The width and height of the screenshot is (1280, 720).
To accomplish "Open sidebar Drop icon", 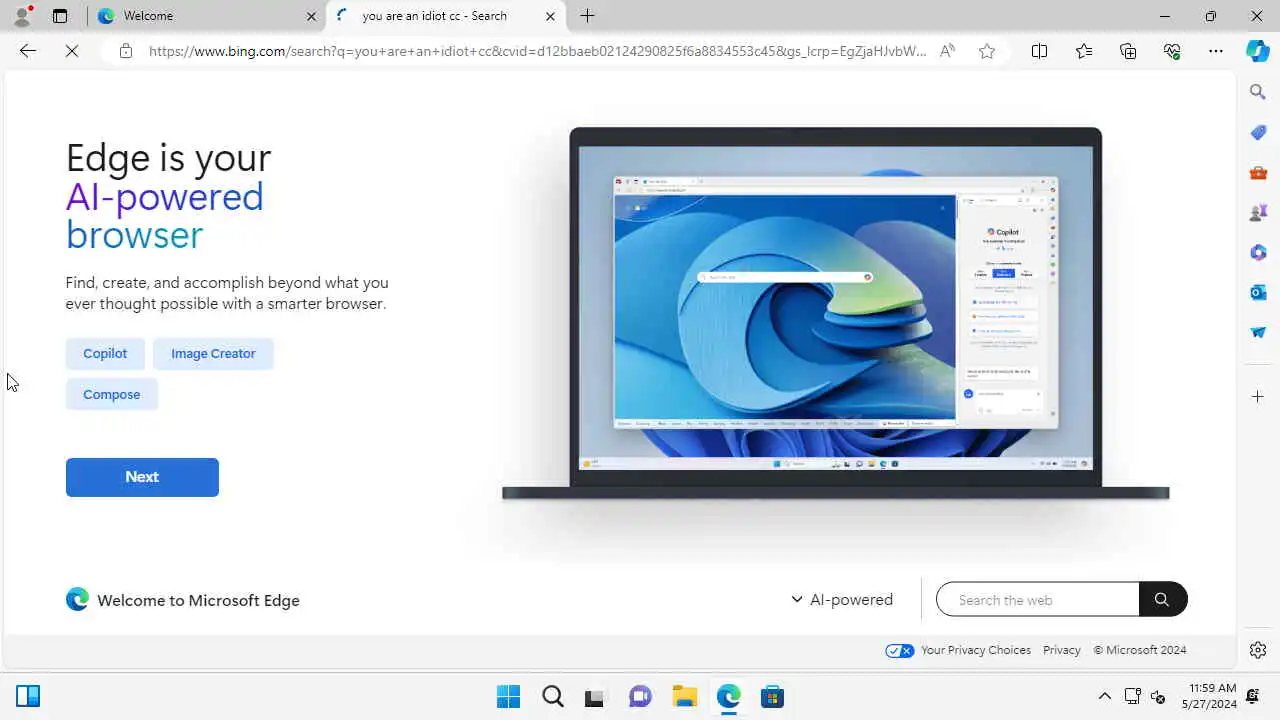I will pyautogui.click(x=1258, y=332).
